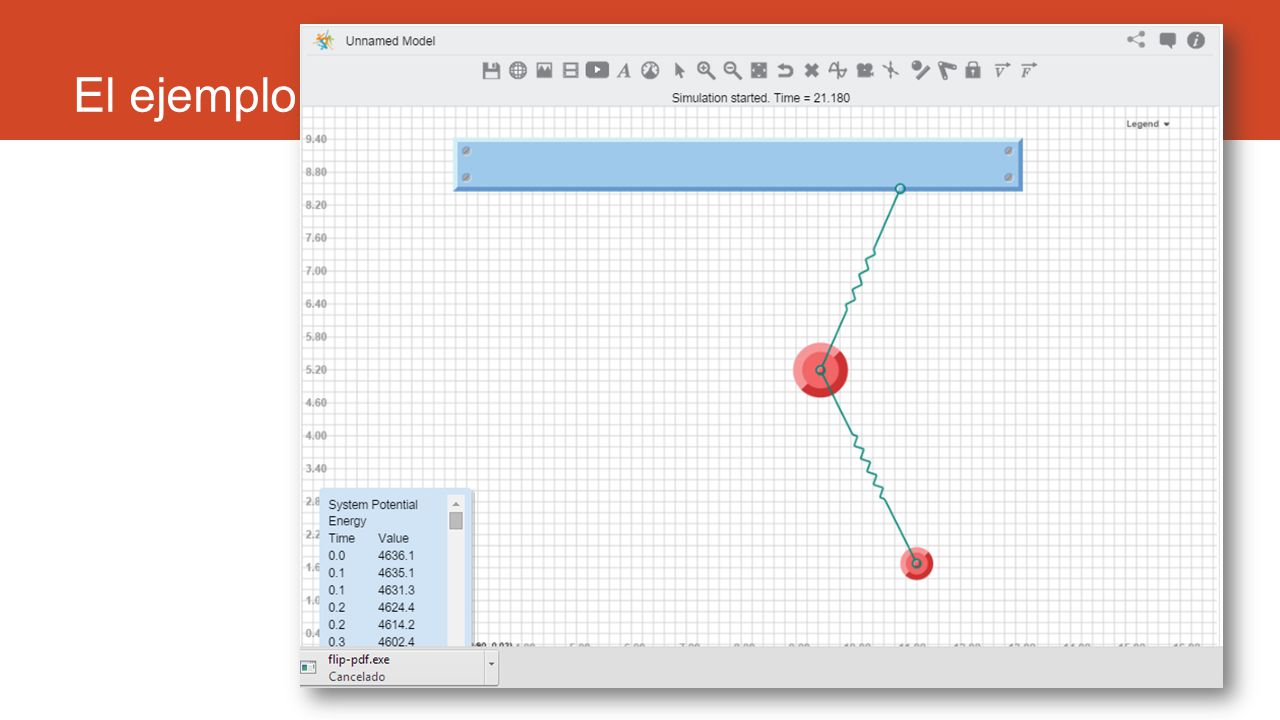The width and height of the screenshot is (1280, 720).
Task: Select the small red lower mass
Action: pos(916,563)
